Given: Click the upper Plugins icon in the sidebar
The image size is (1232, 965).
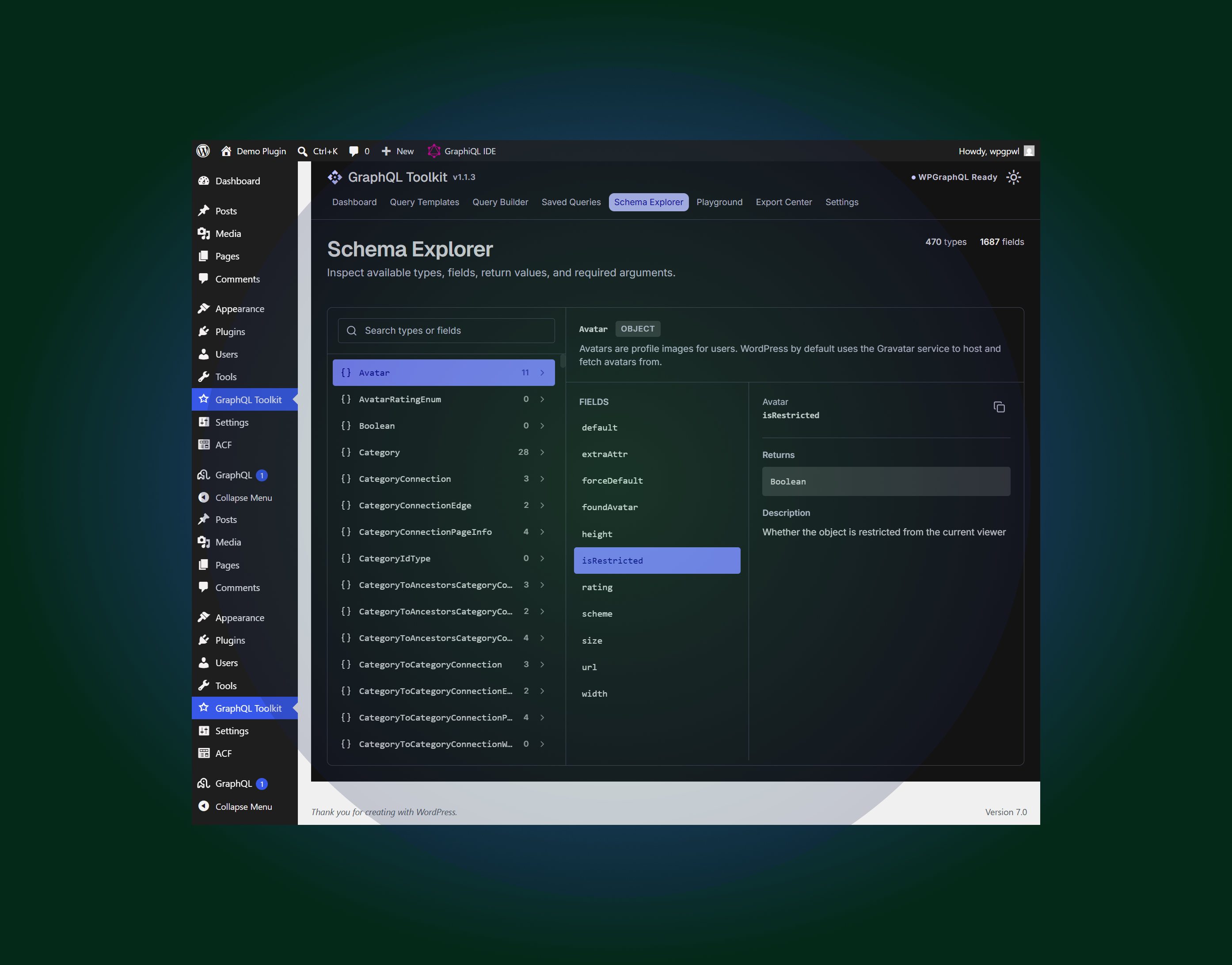Looking at the screenshot, I should pos(204,332).
